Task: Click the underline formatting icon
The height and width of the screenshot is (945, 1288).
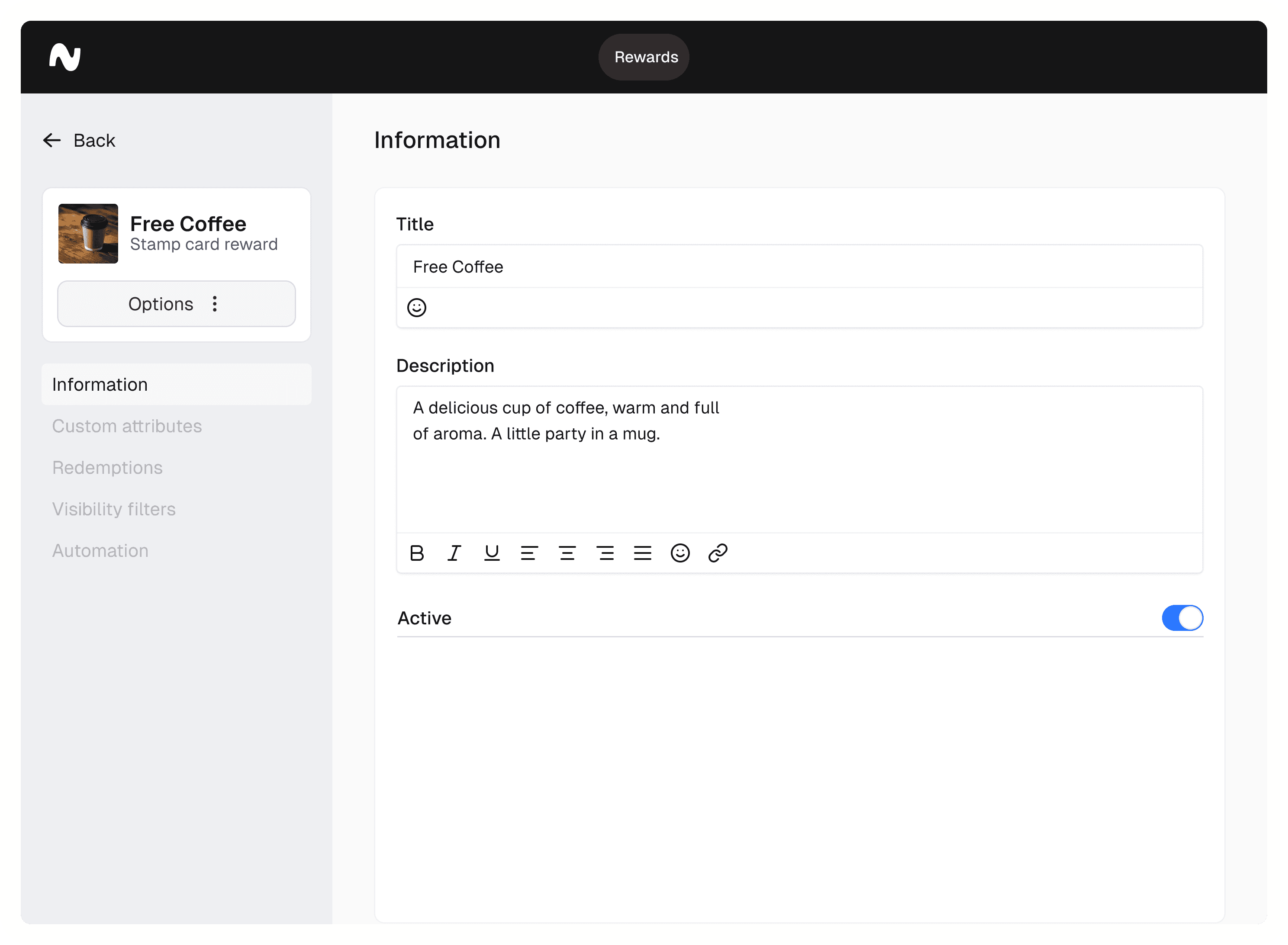Action: click(x=492, y=553)
